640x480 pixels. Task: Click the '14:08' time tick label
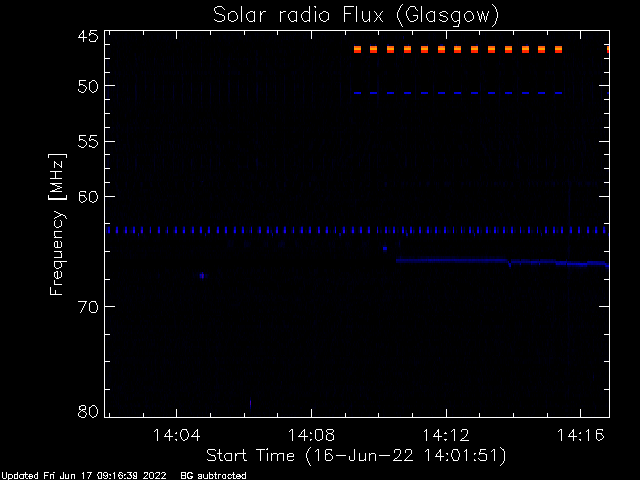pyautogui.click(x=311, y=435)
